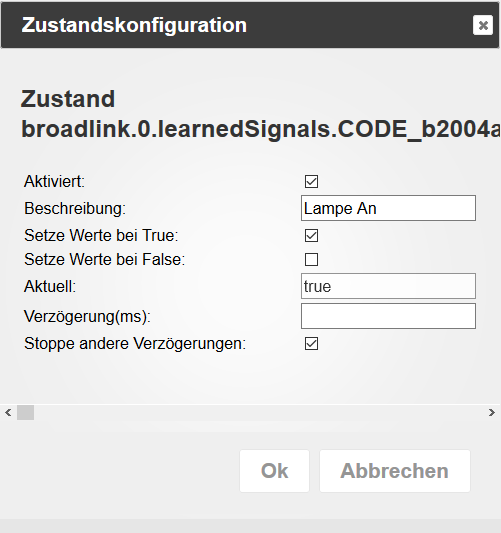Click the Verzögerung(ms) label text

point(87,316)
